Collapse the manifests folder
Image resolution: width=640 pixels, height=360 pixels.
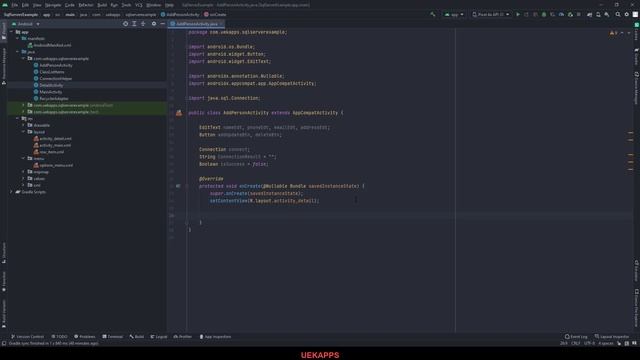click(18, 38)
